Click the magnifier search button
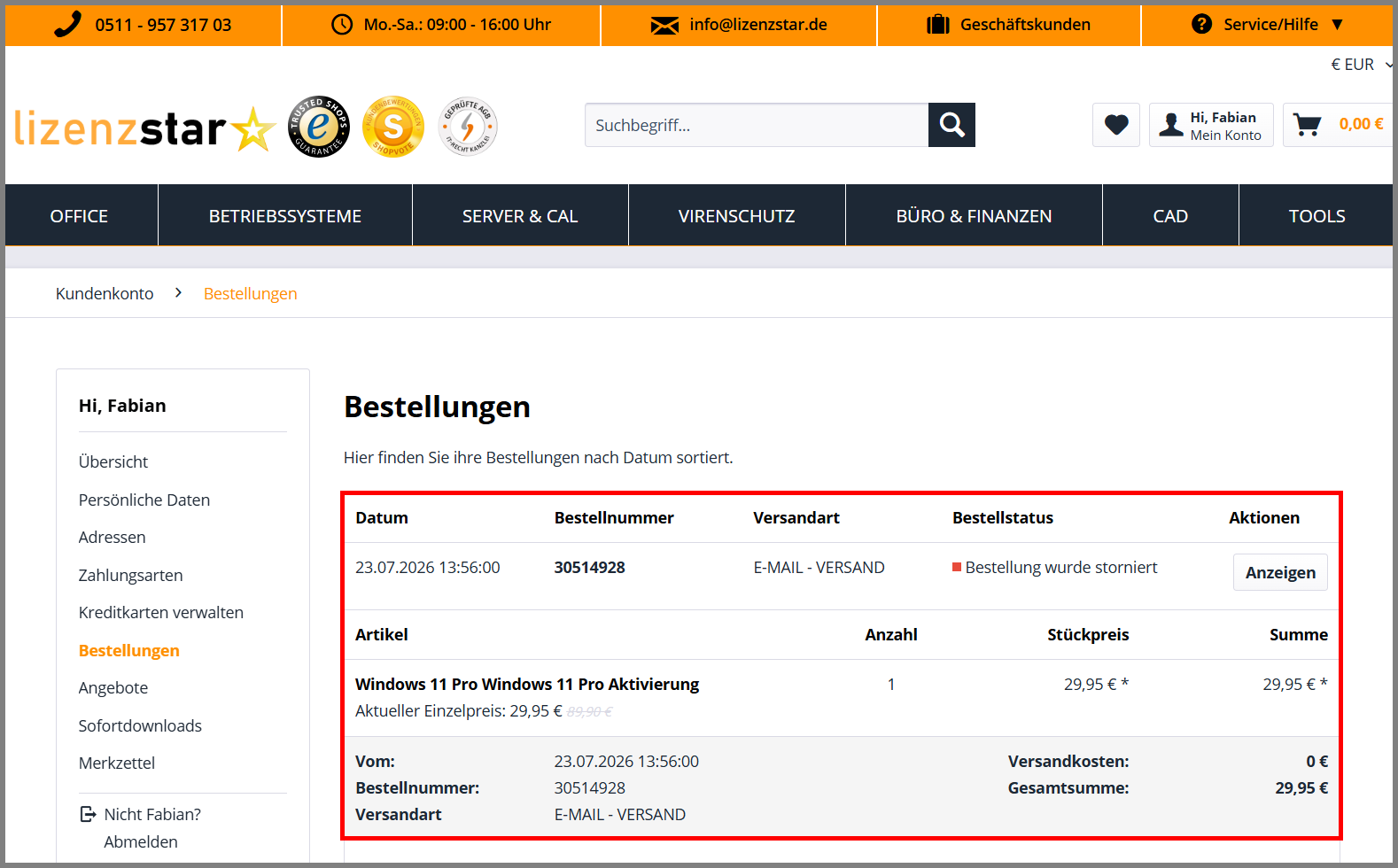The width and height of the screenshot is (1398, 868). click(x=951, y=125)
